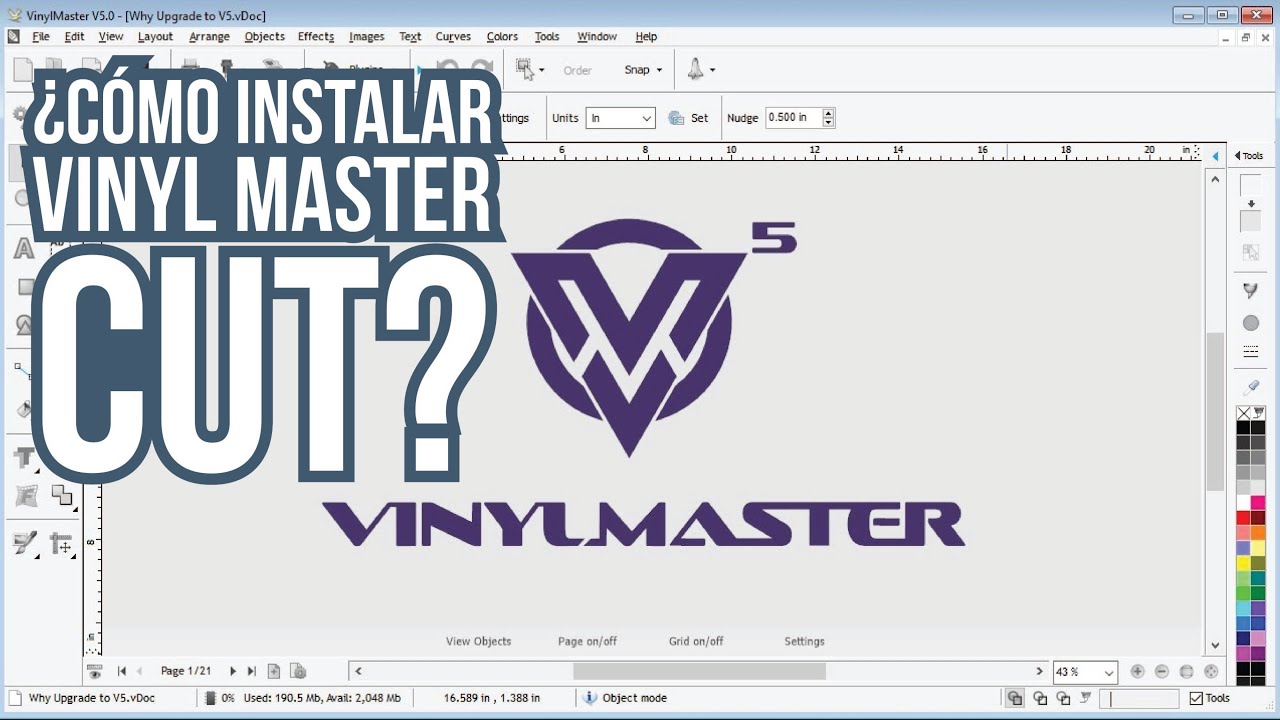Toggle the eye view icon near page navigator
Viewport: 1280px width, 720px height.
95,672
